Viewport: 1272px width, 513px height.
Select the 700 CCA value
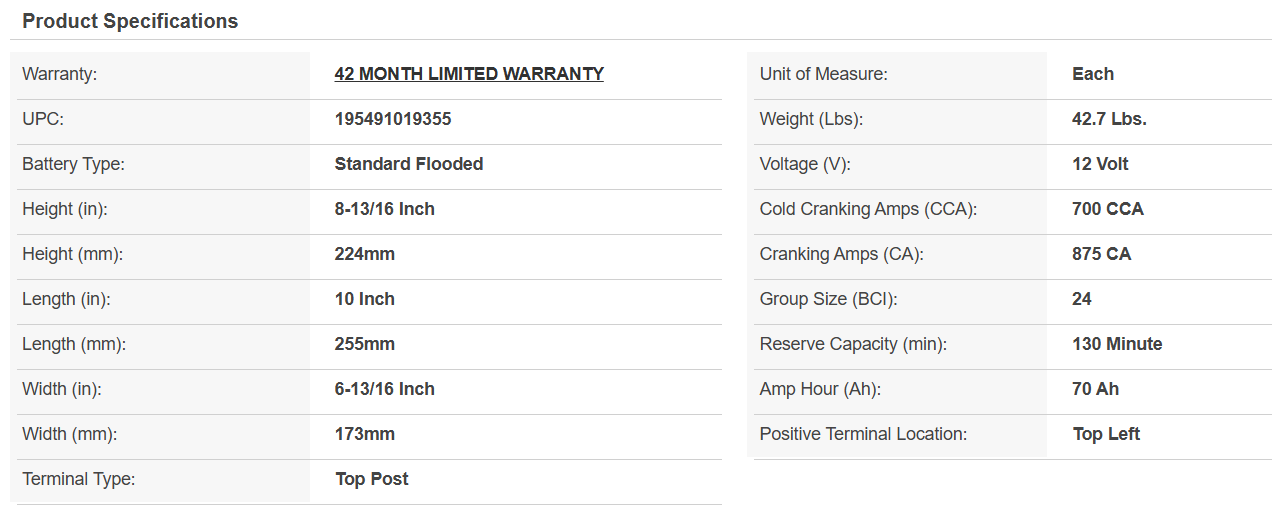coord(1108,209)
